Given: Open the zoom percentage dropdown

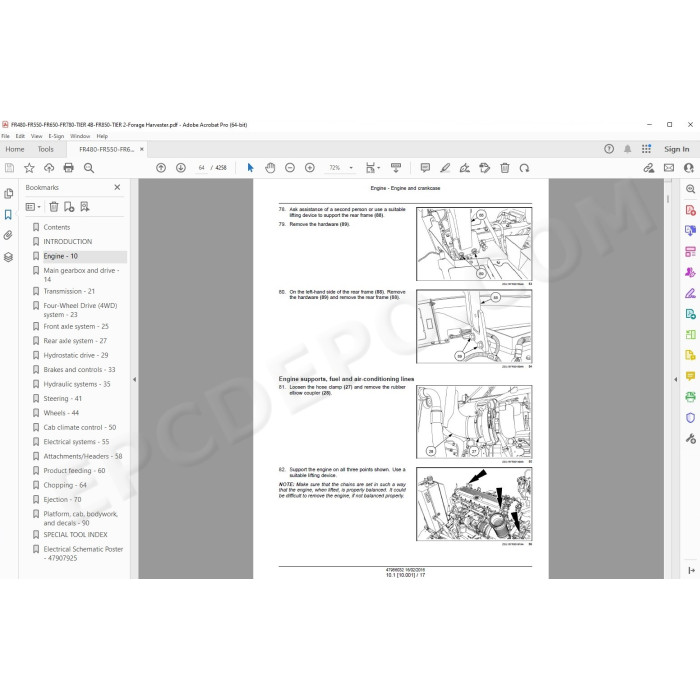Looking at the screenshot, I should click(351, 168).
